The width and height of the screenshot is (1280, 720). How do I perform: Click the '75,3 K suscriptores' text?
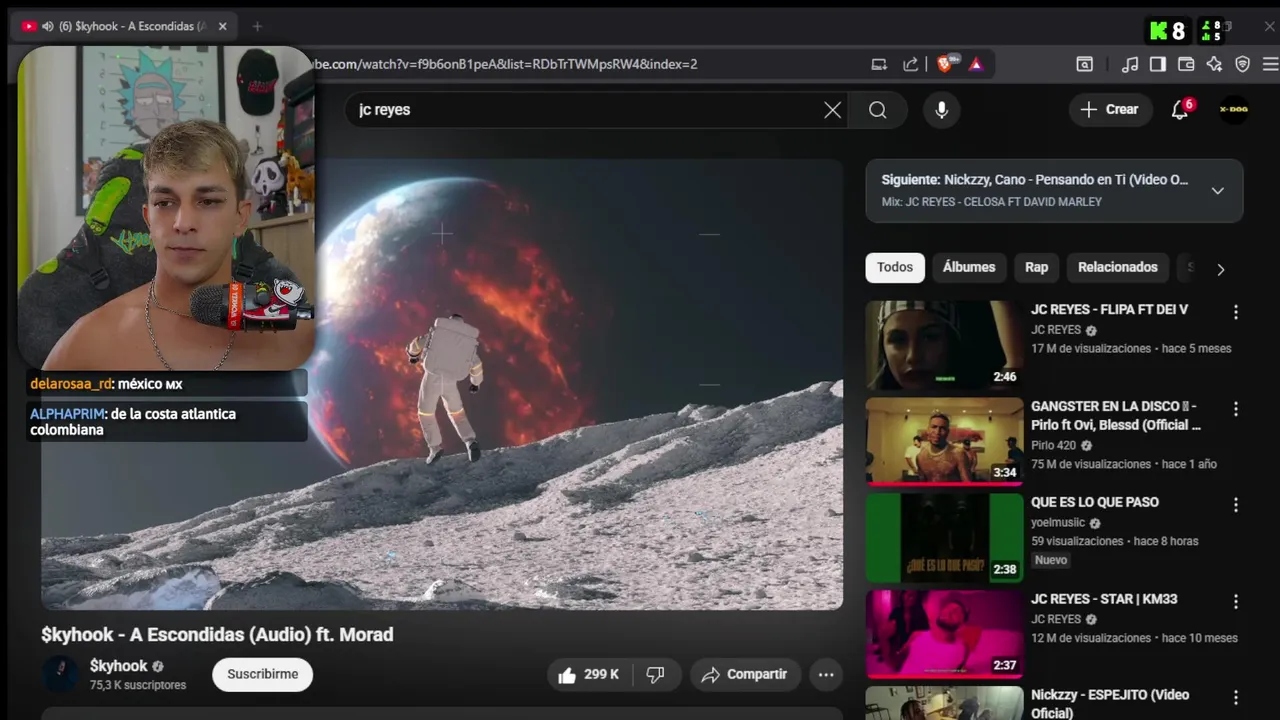(x=138, y=685)
